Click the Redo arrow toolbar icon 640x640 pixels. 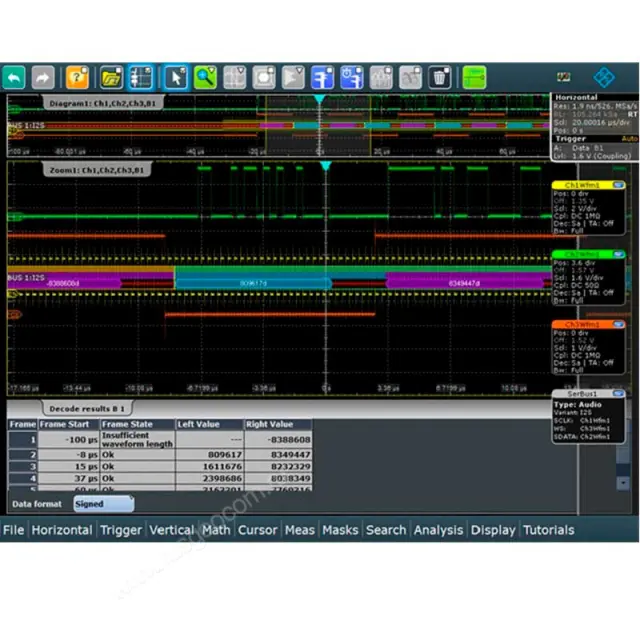coord(43,77)
